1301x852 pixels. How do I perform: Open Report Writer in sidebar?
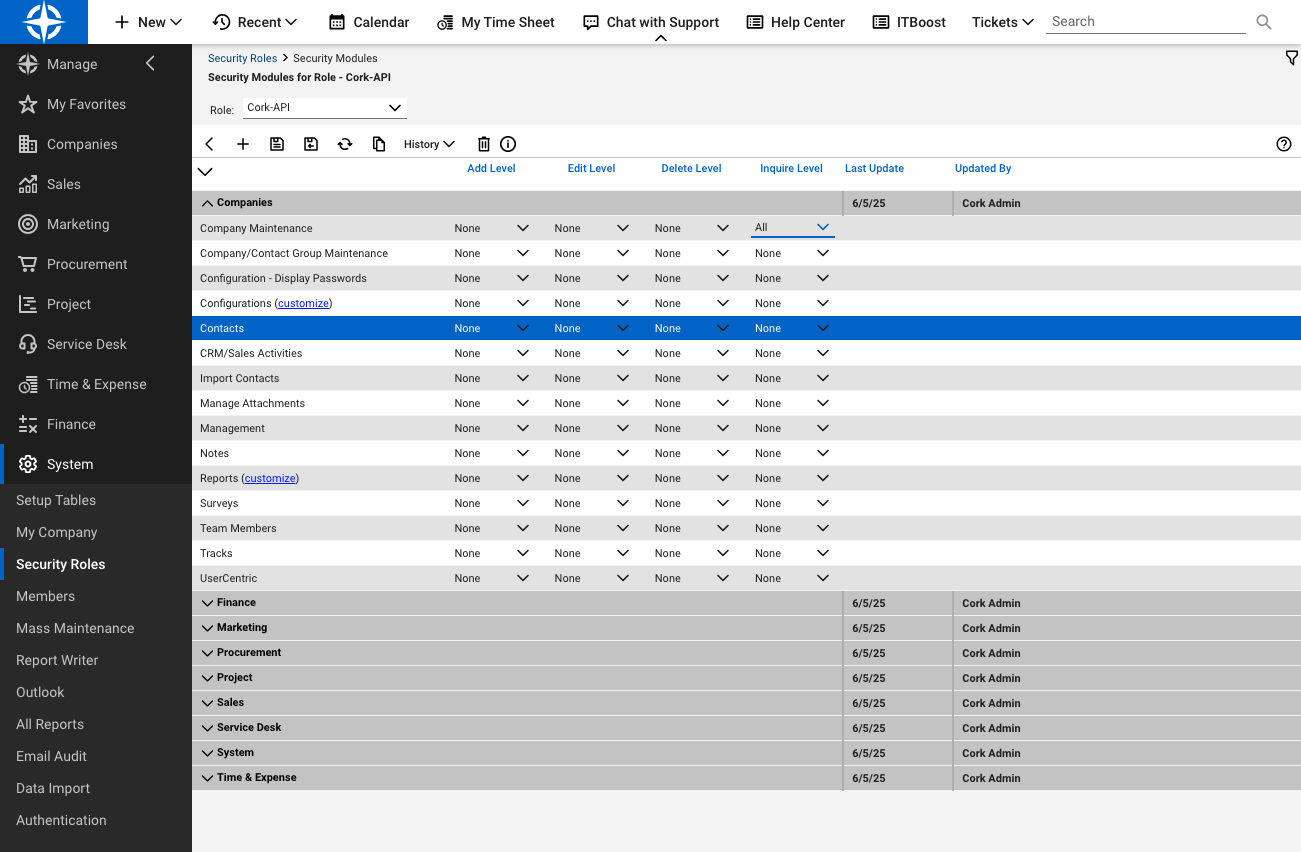[57, 660]
